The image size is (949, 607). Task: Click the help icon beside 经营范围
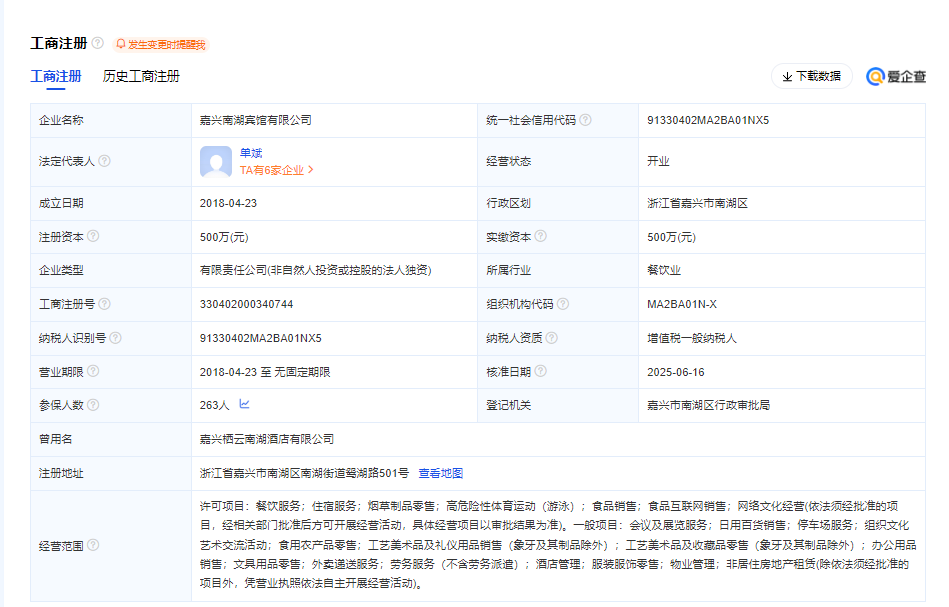click(93, 545)
